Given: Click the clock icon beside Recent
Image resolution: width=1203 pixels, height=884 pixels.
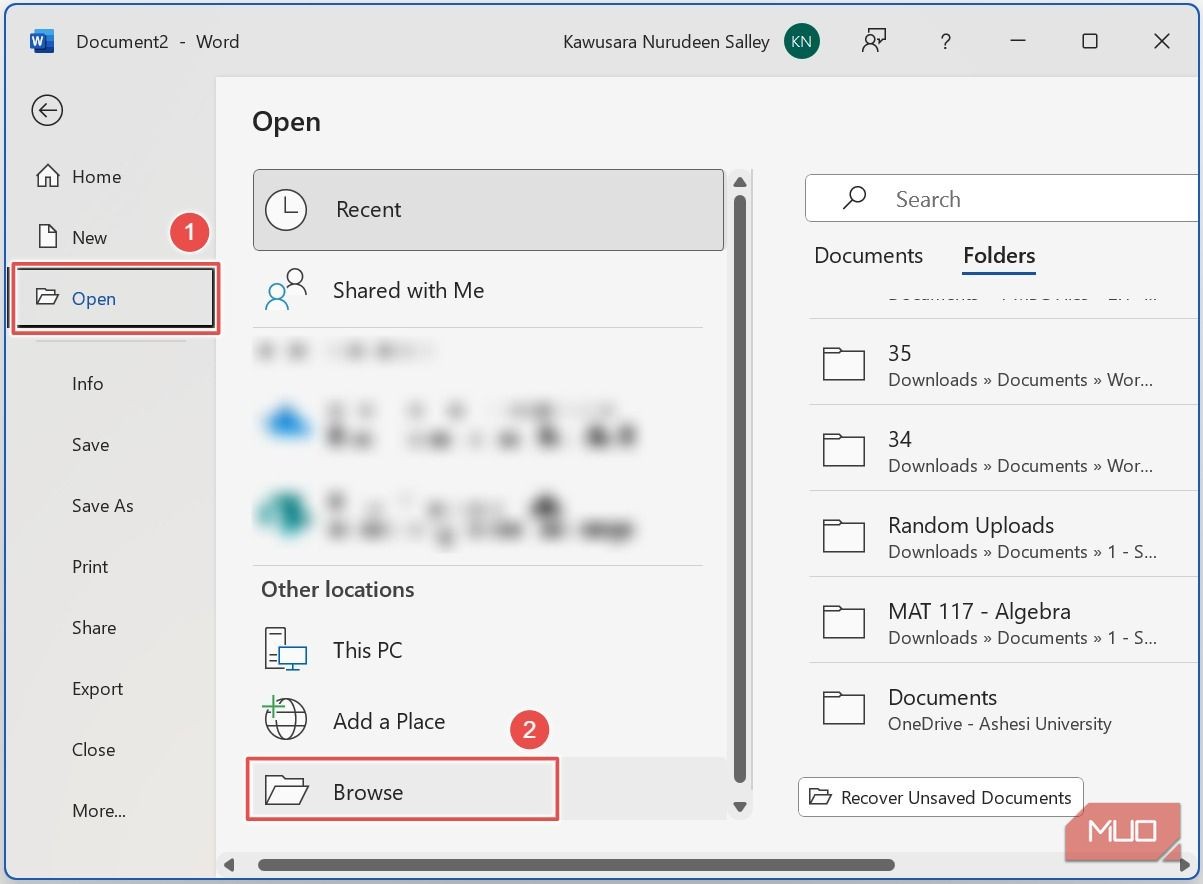Looking at the screenshot, I should [286, 209].
